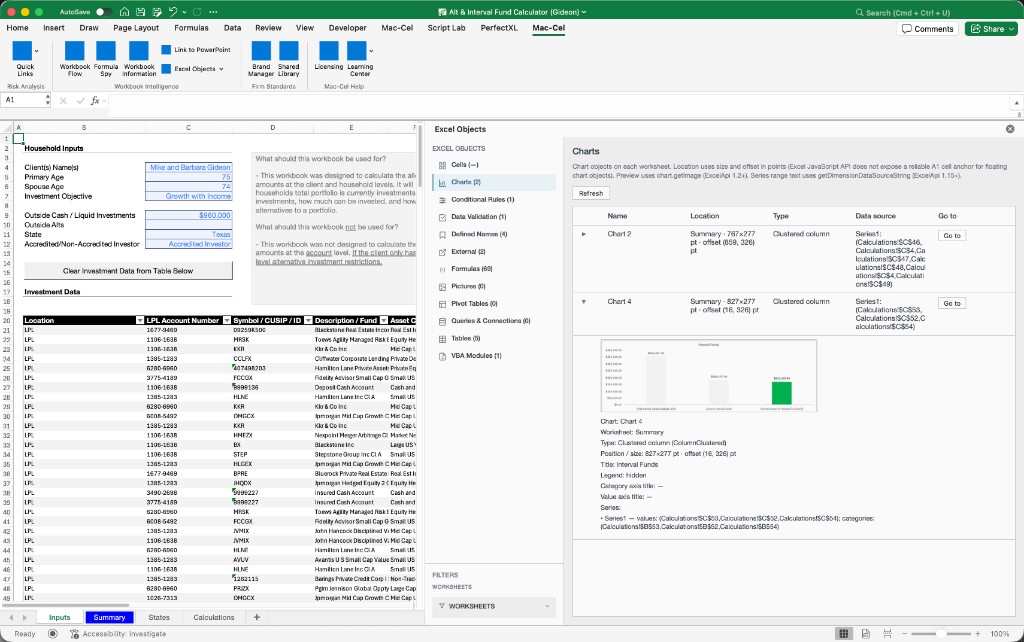
Task: Click the add new sheet plus button
Action: [257, 617]
